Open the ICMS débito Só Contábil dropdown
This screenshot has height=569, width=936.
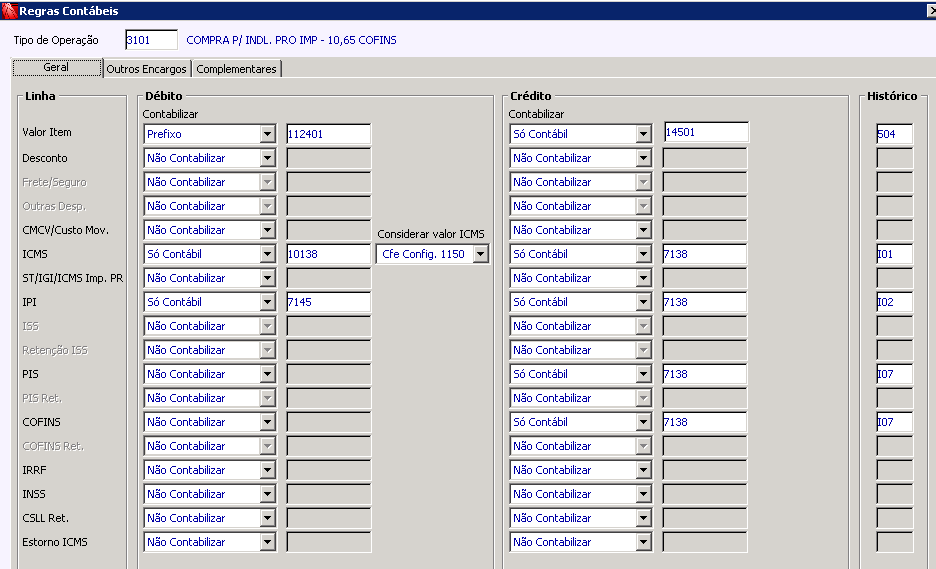209,254
